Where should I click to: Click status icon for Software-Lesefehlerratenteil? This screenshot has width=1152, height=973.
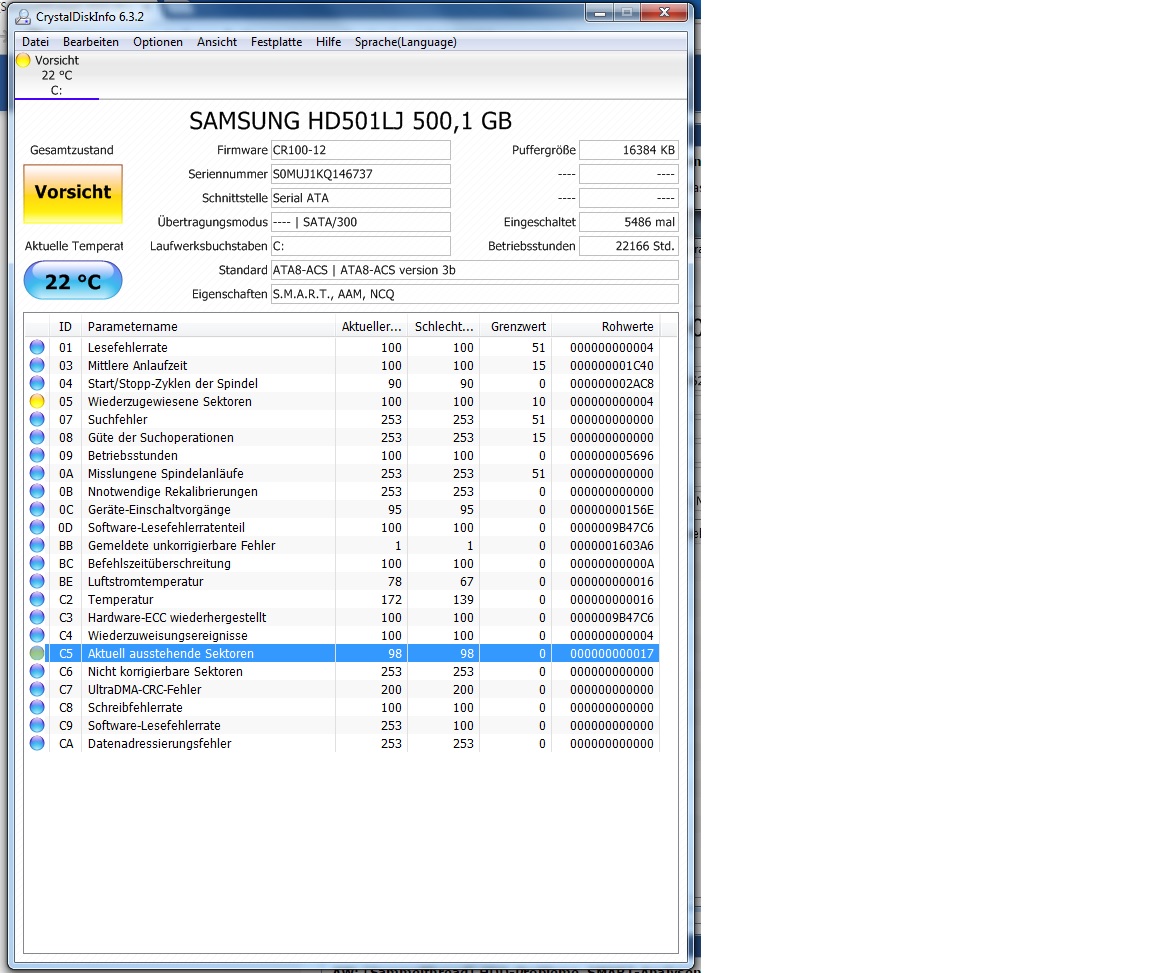[x=37, y=527]
